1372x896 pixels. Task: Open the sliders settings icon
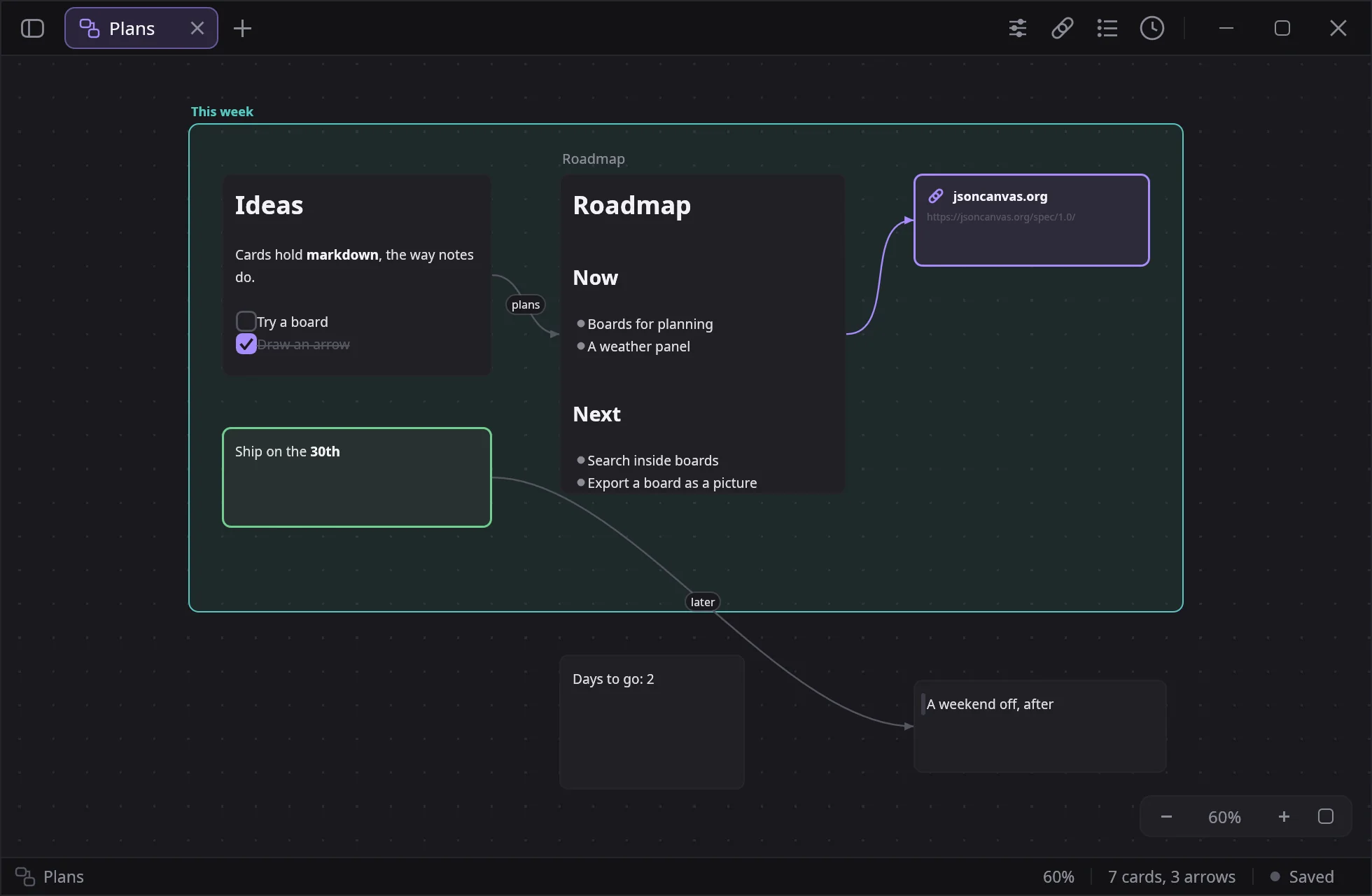click(1018, 28)
